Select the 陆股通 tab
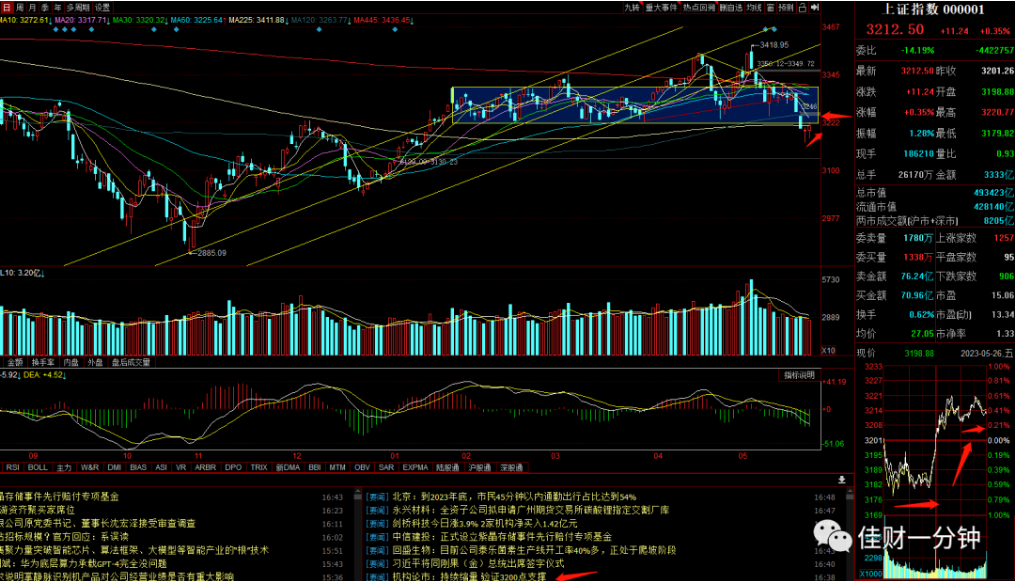This screenshot has height=581, width=1015. (447, 467)
